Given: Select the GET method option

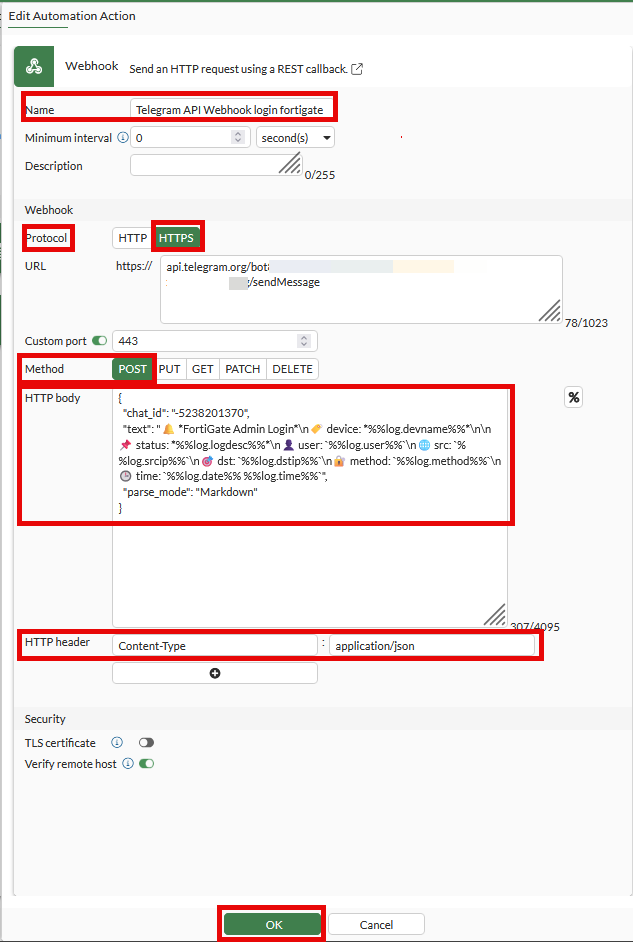Looking at the screenshot, I should coord(203,369).
